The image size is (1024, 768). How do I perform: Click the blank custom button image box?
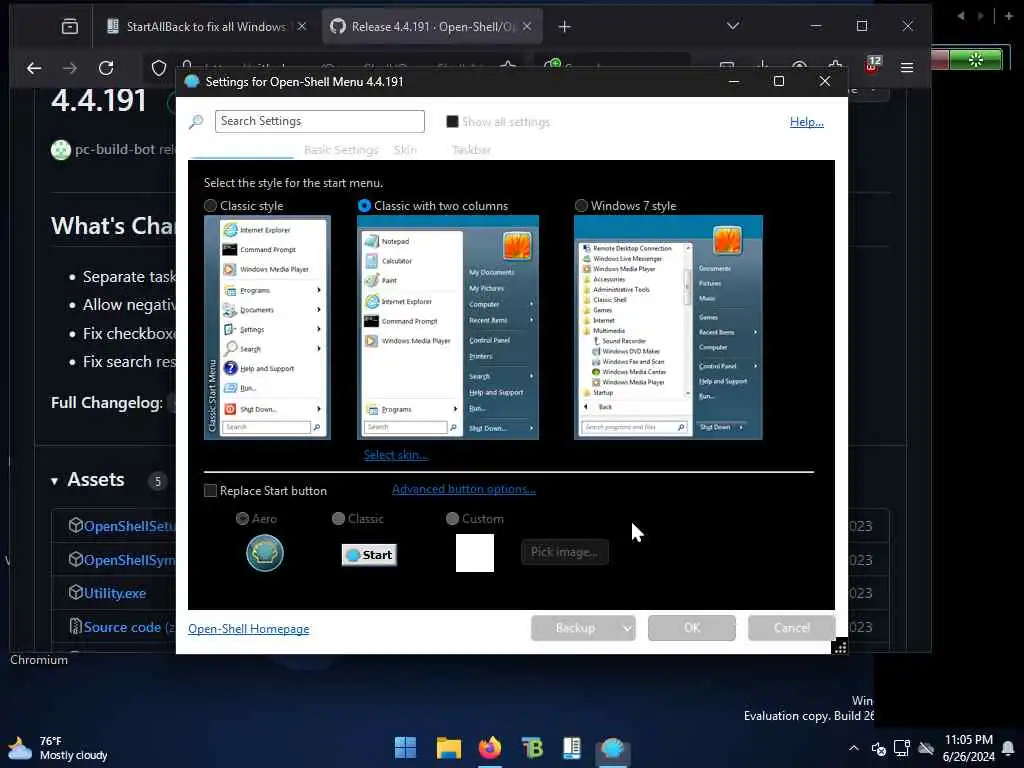475,552
